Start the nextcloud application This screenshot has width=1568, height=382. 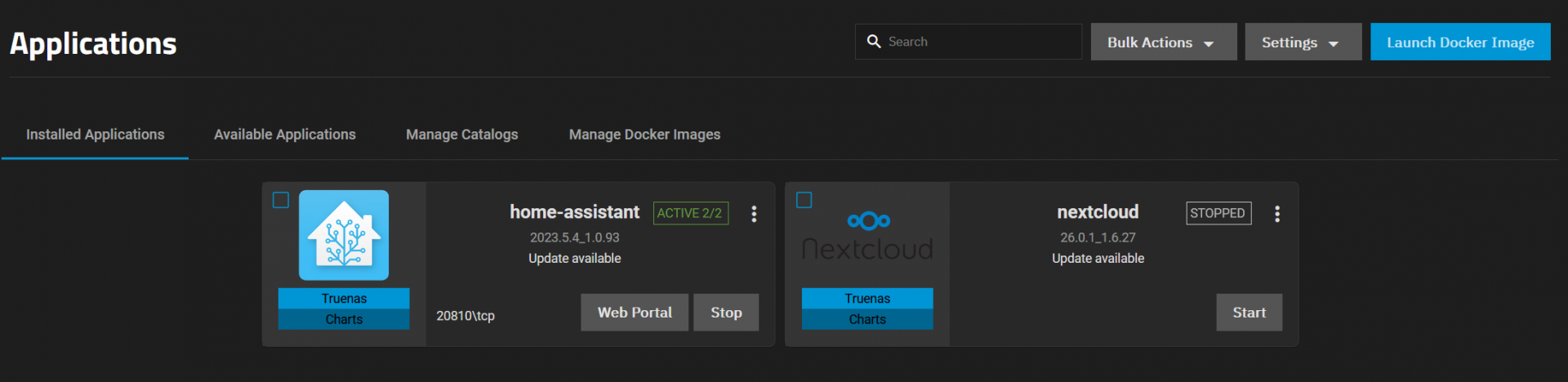1249,313
